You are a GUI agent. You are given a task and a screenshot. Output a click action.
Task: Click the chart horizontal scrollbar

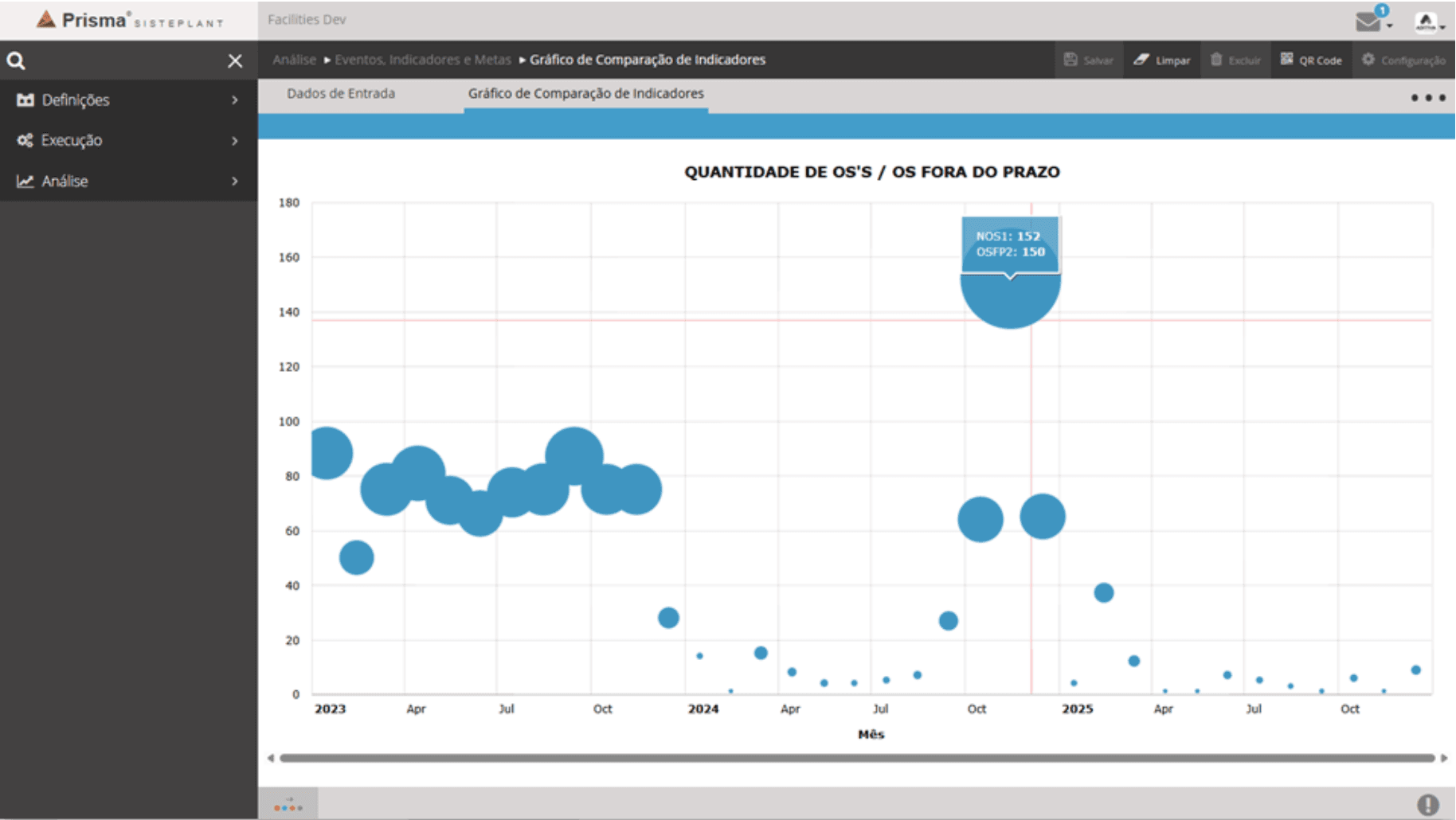(x=856, y=758)
